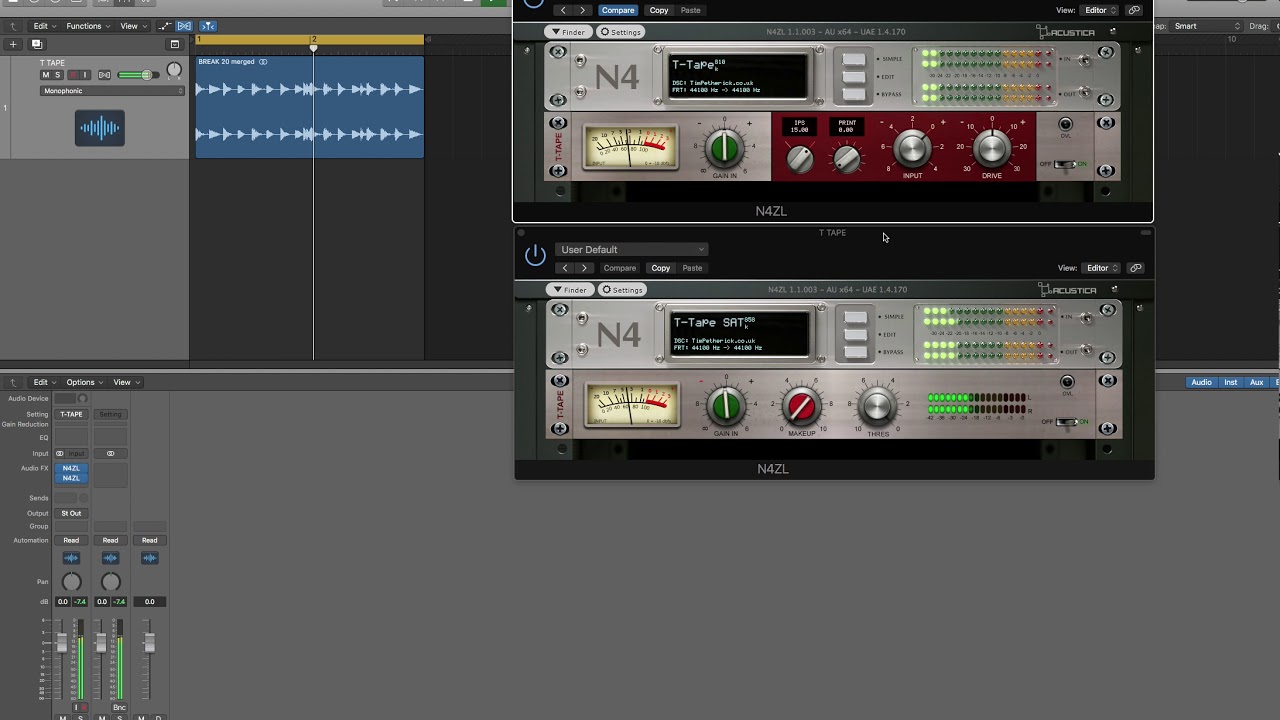1280x720 pixels.
Task: Switch mixer filter to Audio
Action: coord(1201,382)
